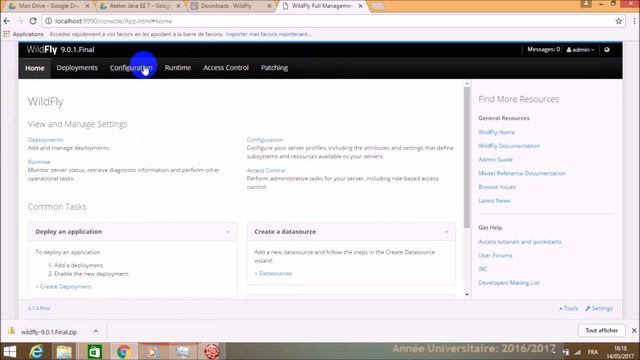Click the FRA language indicator in tray
640x360 pixels.
click(x=593, y=352)
